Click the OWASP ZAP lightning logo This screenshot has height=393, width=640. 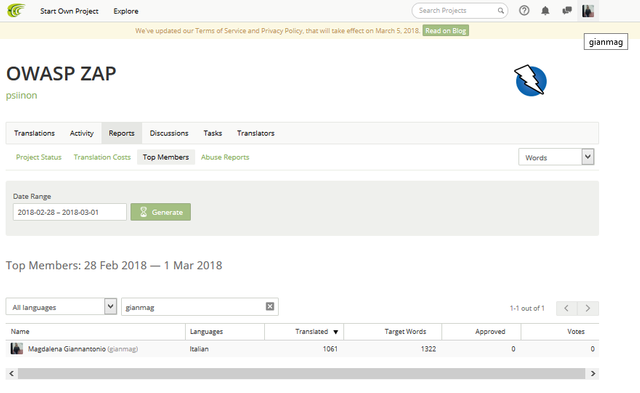(x=531, y=80)
